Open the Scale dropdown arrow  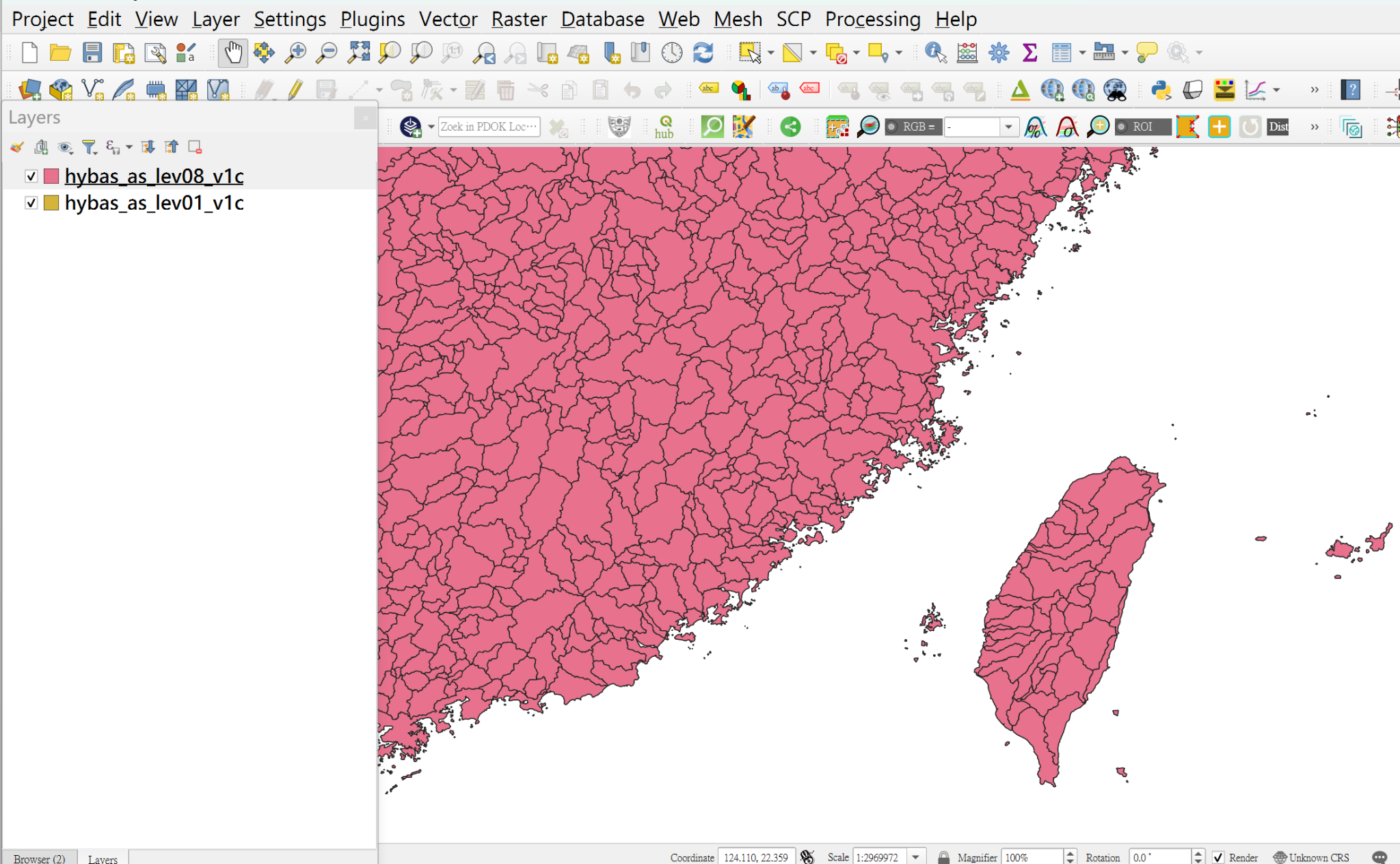916,857
